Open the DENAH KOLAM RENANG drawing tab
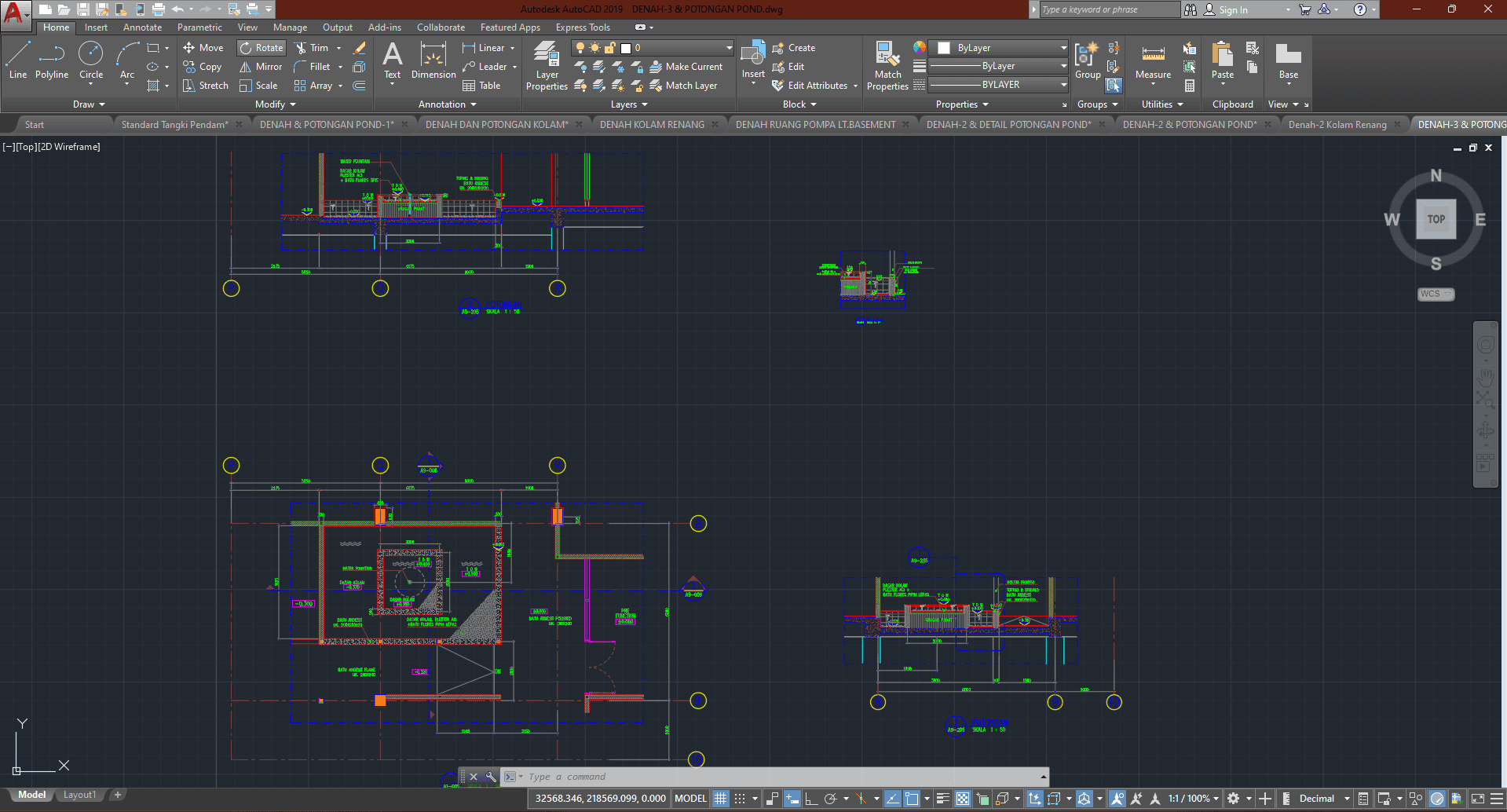Screen dimensions: 1507x812 652,124
